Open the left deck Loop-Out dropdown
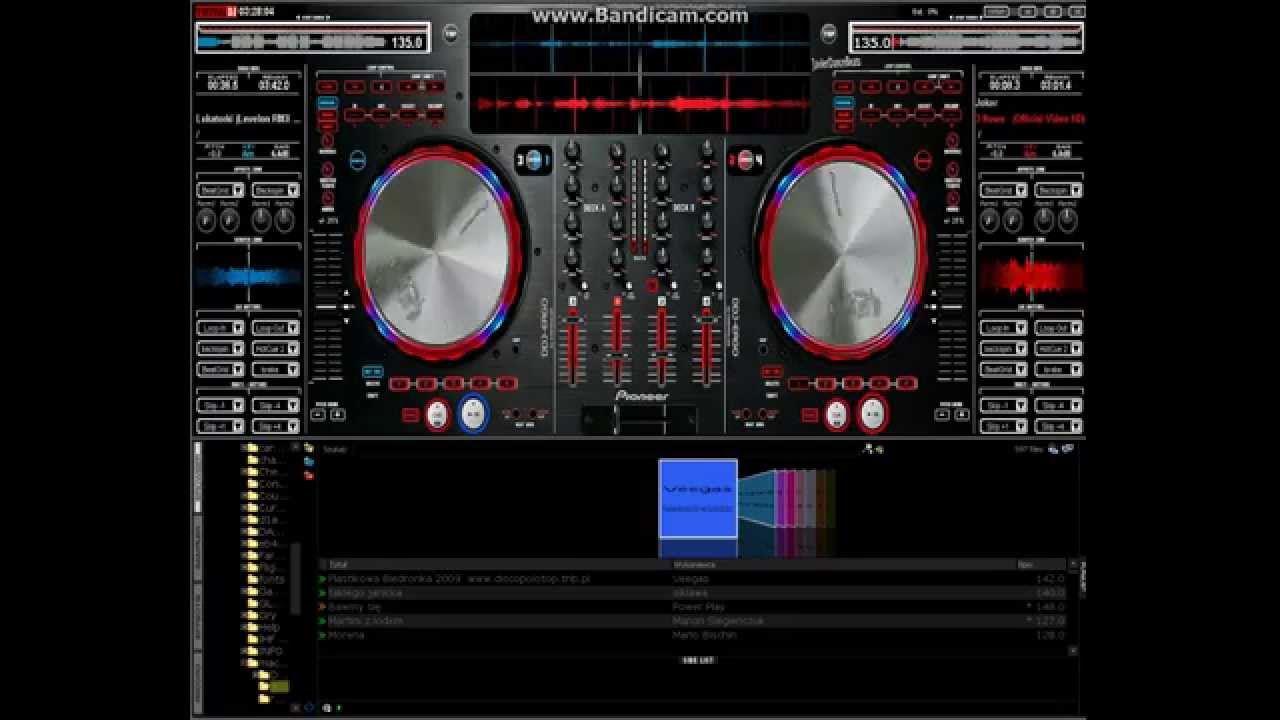 [275, 328]
